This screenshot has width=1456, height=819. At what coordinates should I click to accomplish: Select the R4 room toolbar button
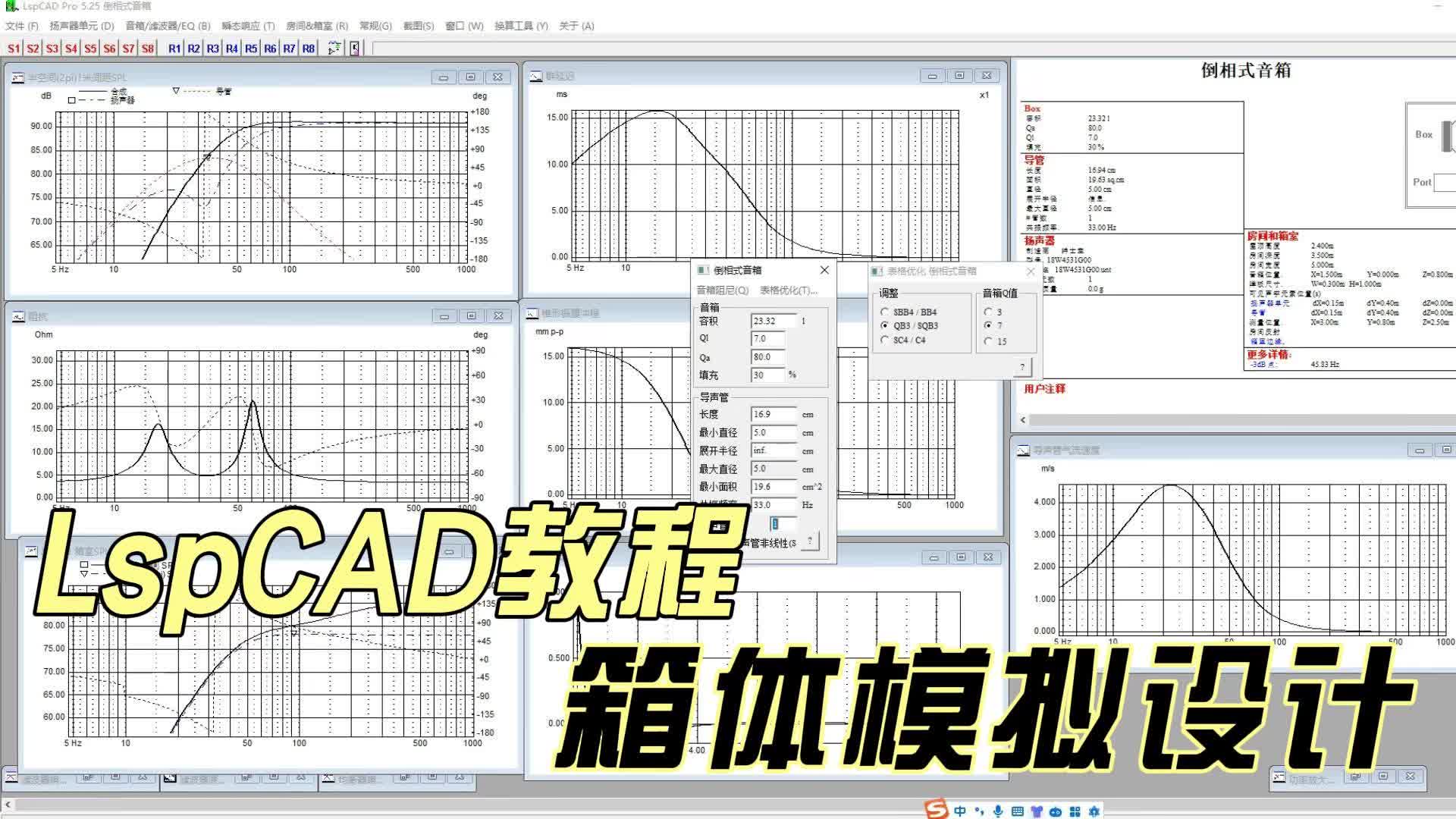[x=232, y=49]
